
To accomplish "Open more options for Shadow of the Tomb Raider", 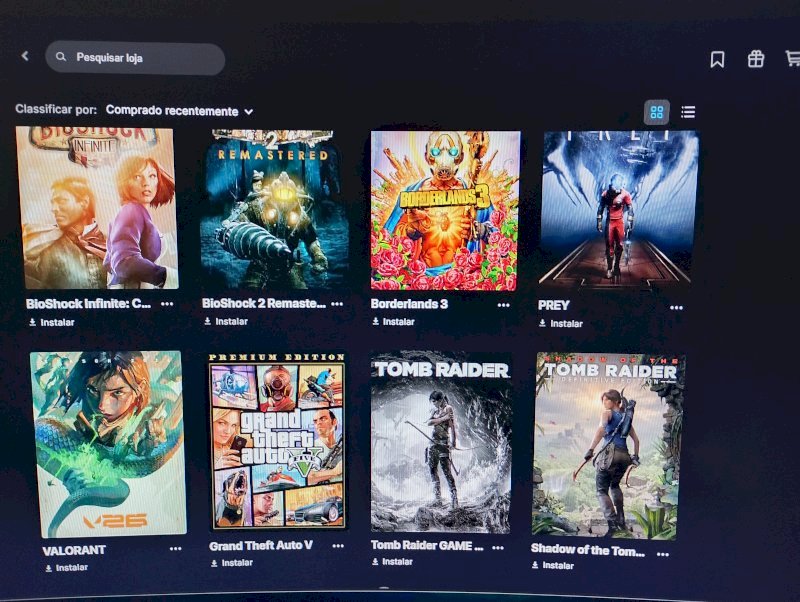I will [x=663, y=554].
